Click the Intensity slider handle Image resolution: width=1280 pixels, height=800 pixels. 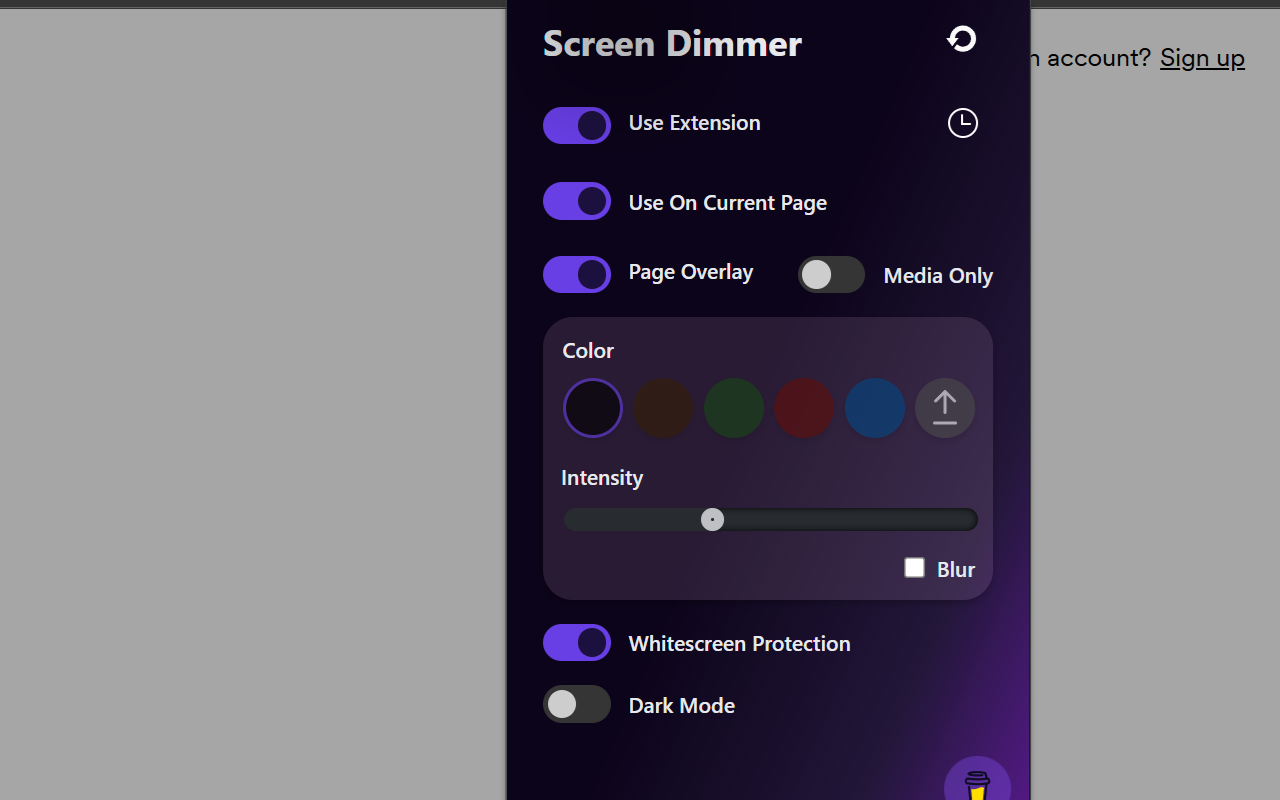tap(712, 520)
